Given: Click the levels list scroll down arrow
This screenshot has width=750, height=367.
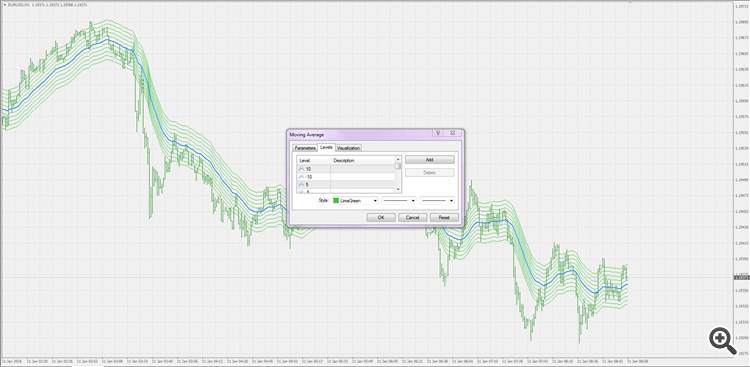Looking at the screenshot, I should coord(398,190).
